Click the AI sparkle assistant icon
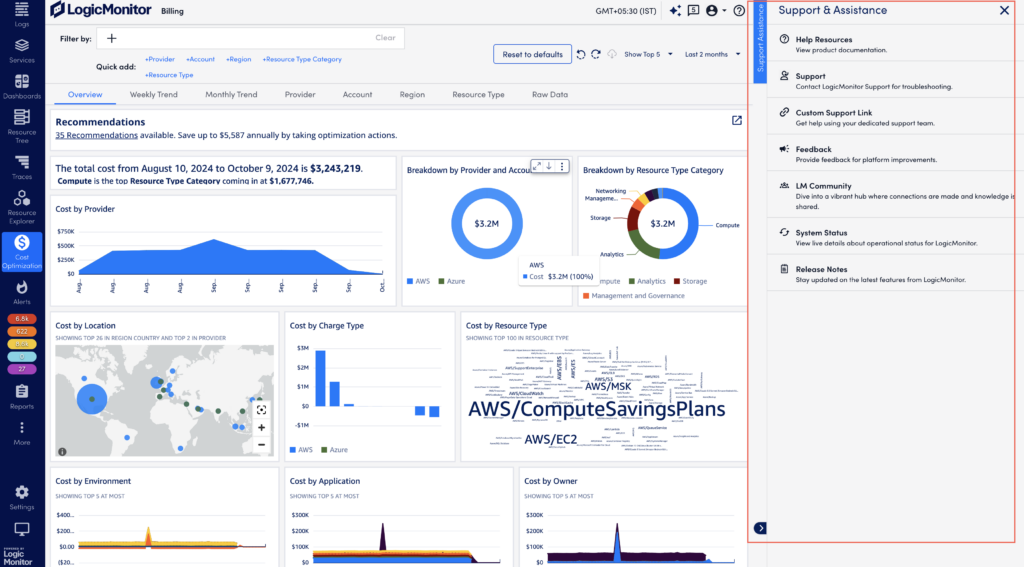The width and height of the screenshot is (1024, 567). (x=675, y=11)
